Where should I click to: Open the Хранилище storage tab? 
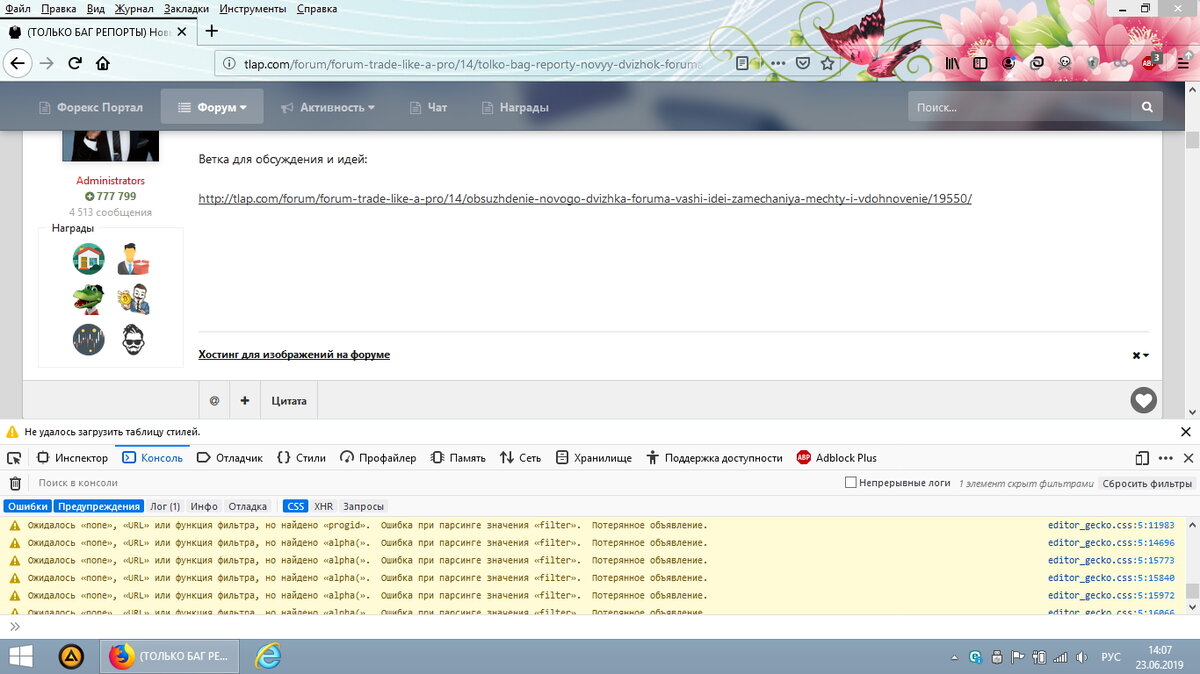pyautogui.click(x=593, y=458)
